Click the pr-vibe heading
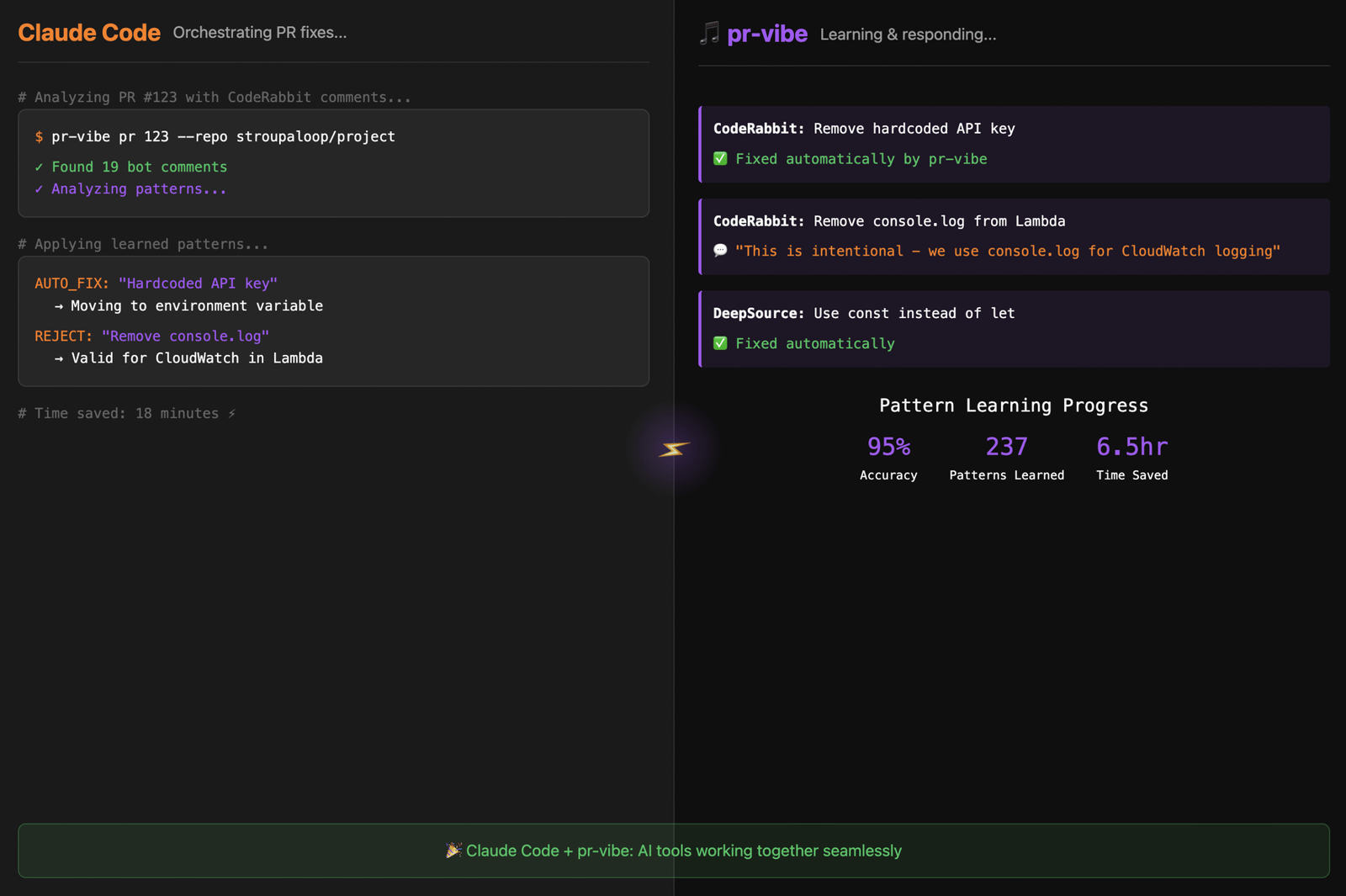The height and width of the screenshot is (896, 1346). coord(766,34)
